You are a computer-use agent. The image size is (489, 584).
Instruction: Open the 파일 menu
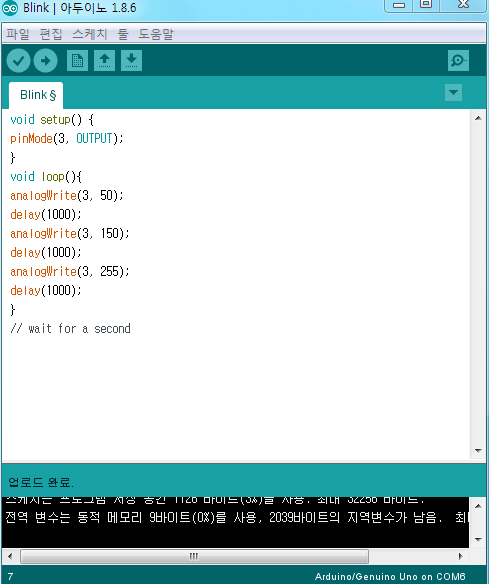coord(18,34)
